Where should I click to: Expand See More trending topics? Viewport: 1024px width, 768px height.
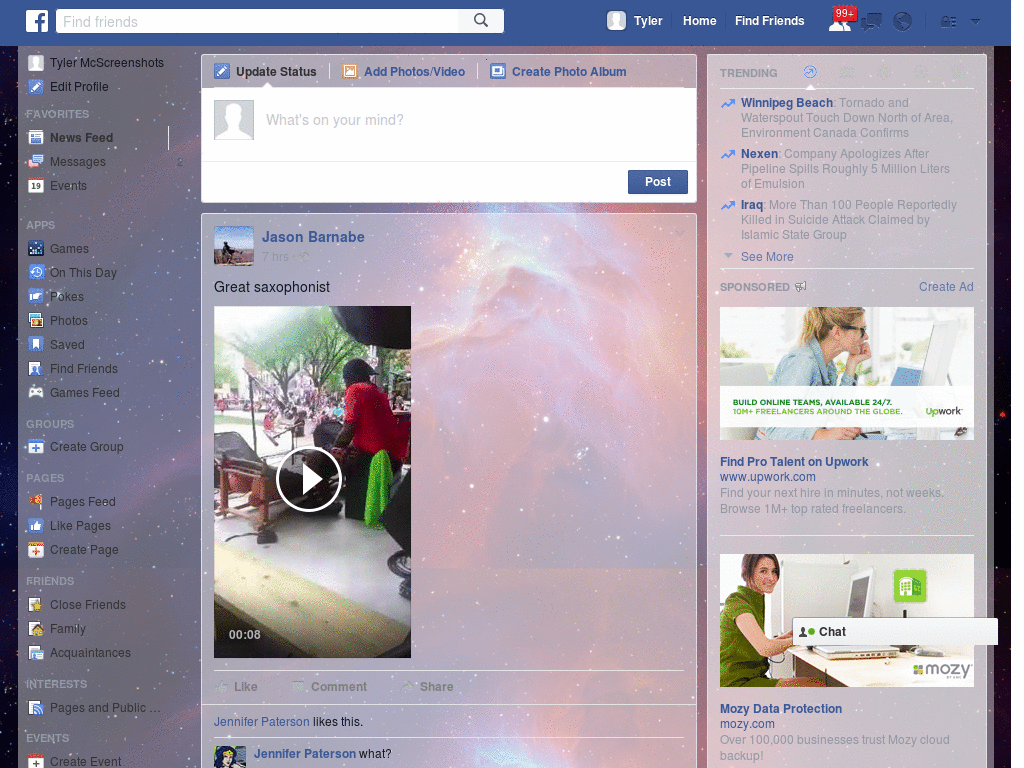pos(767,257)
